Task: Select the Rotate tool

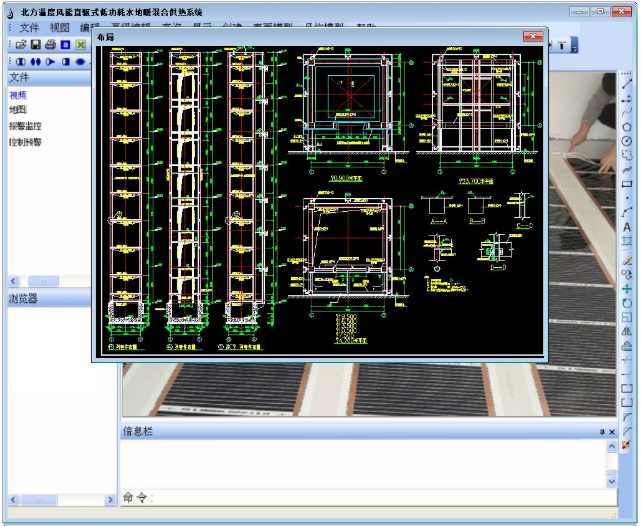Action: (627, 302)
